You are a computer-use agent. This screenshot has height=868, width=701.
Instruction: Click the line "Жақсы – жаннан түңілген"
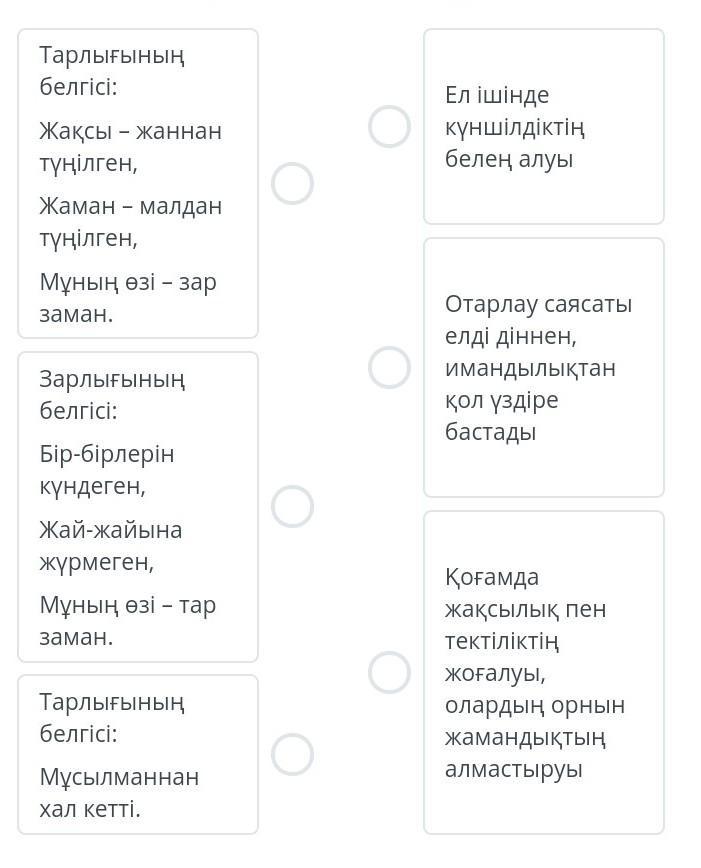(x=130, y=146)
